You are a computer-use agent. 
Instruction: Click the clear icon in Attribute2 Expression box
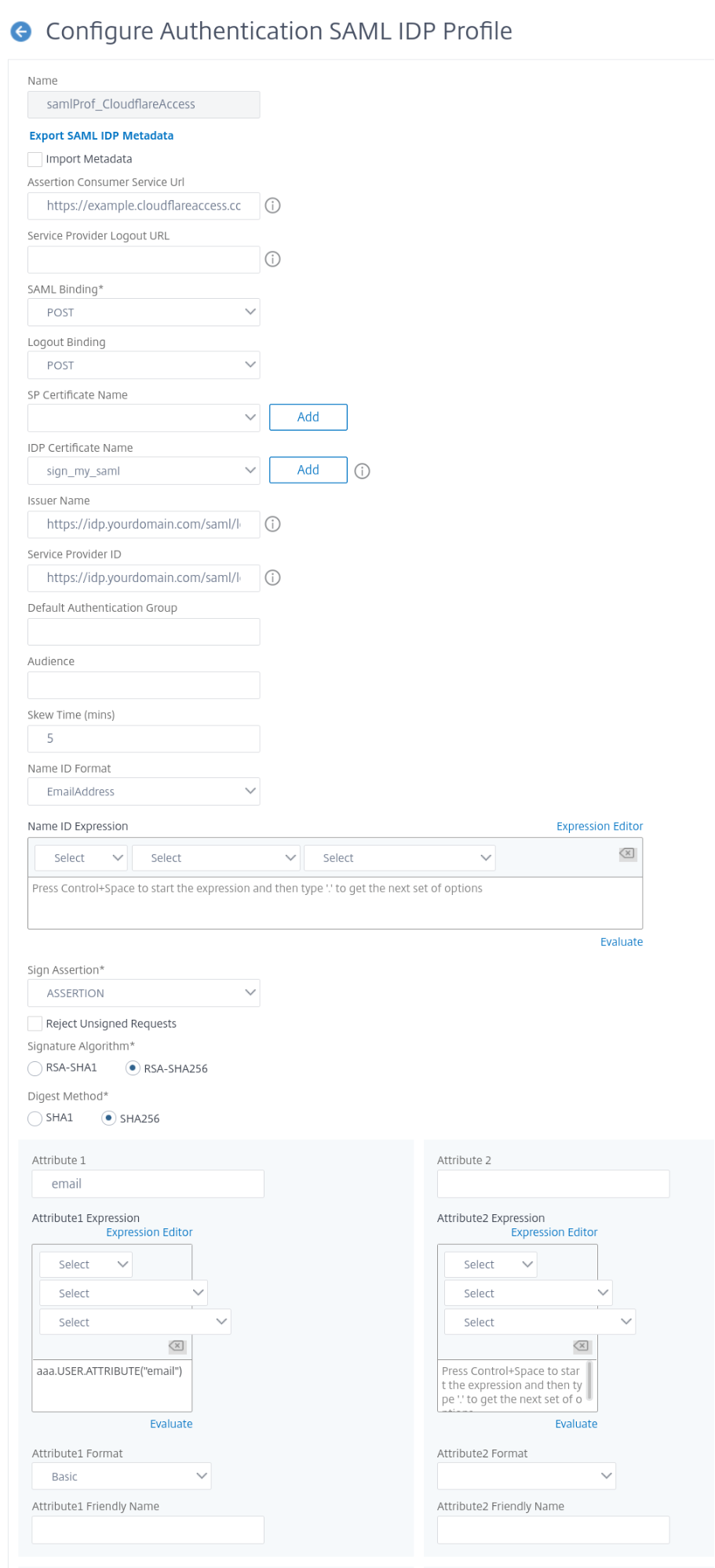pos(581,1345)
